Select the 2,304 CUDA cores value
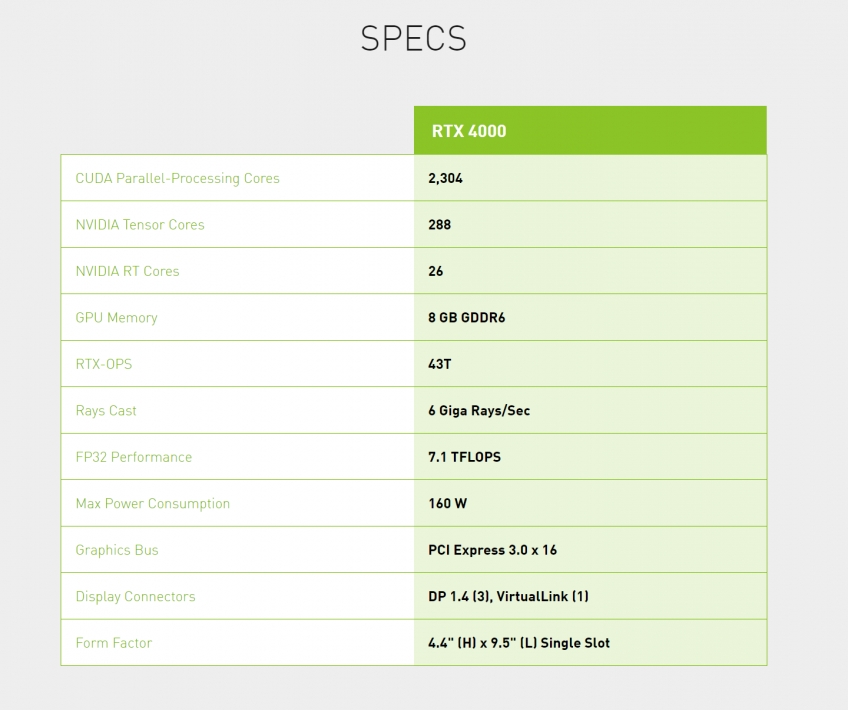The image size is (848, 710). point(445,178)
